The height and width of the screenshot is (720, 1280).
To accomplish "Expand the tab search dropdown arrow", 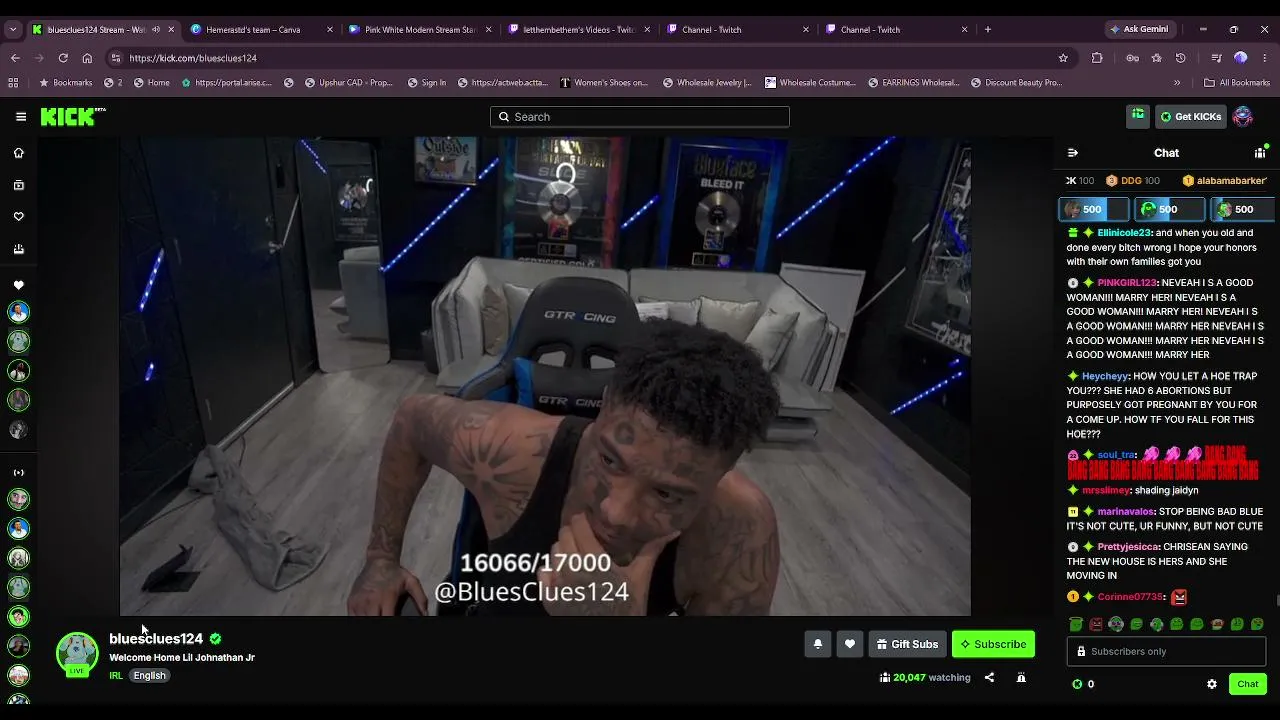I will point(13,29).
